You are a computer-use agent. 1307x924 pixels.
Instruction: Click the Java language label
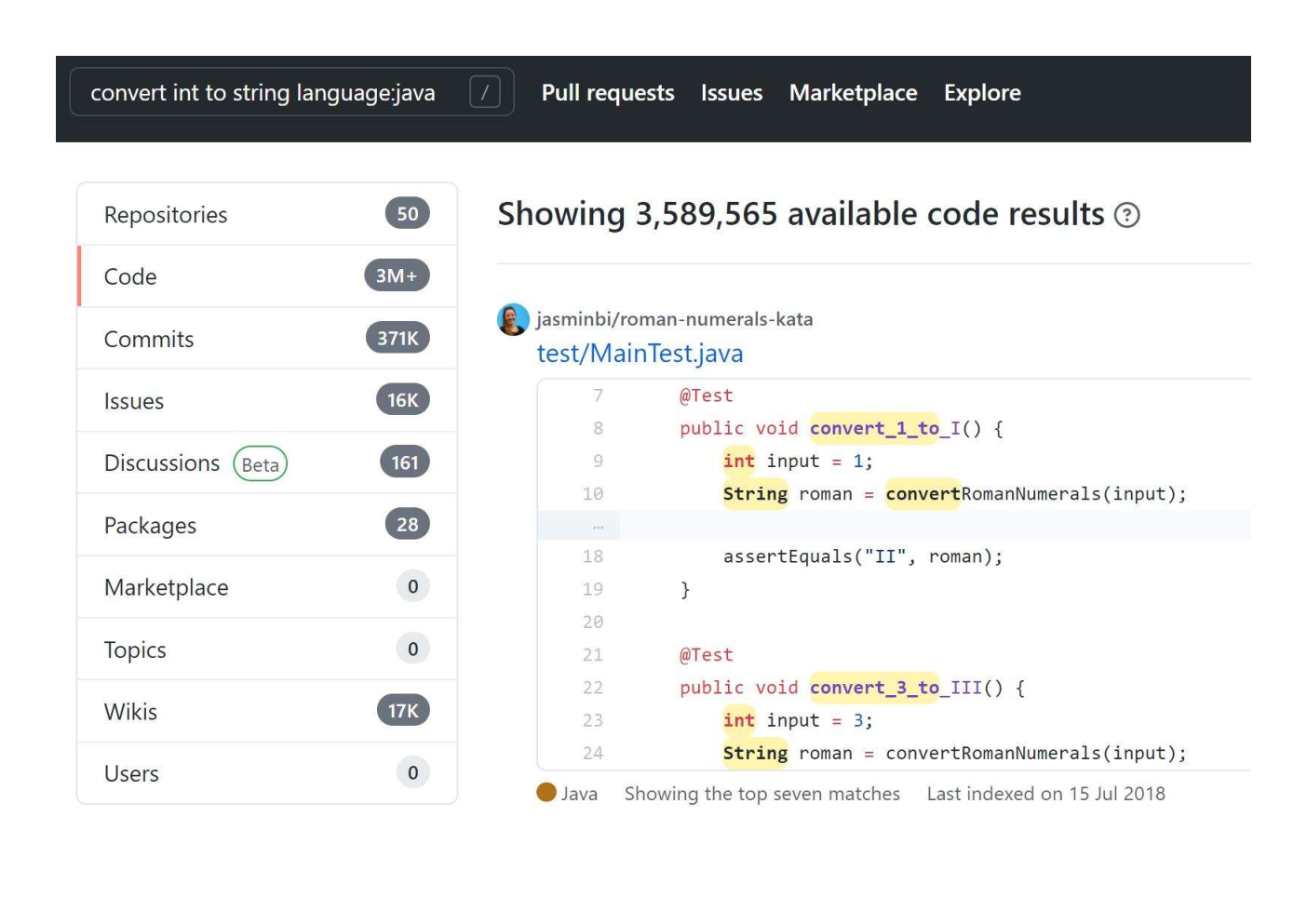(x=579, y=794)
